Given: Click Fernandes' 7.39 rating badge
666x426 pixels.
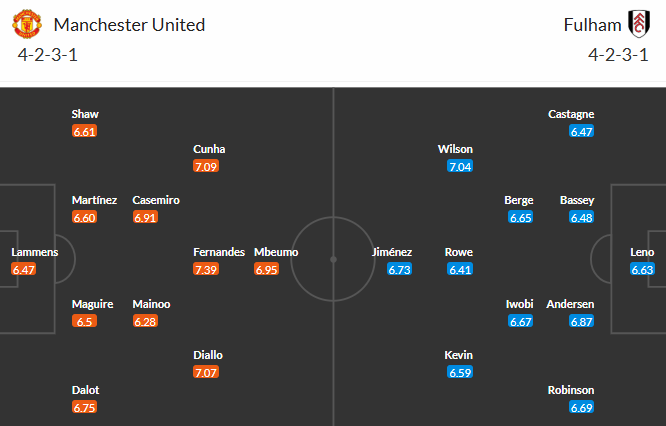Looking at the screenshot, I should click(207, 269).
